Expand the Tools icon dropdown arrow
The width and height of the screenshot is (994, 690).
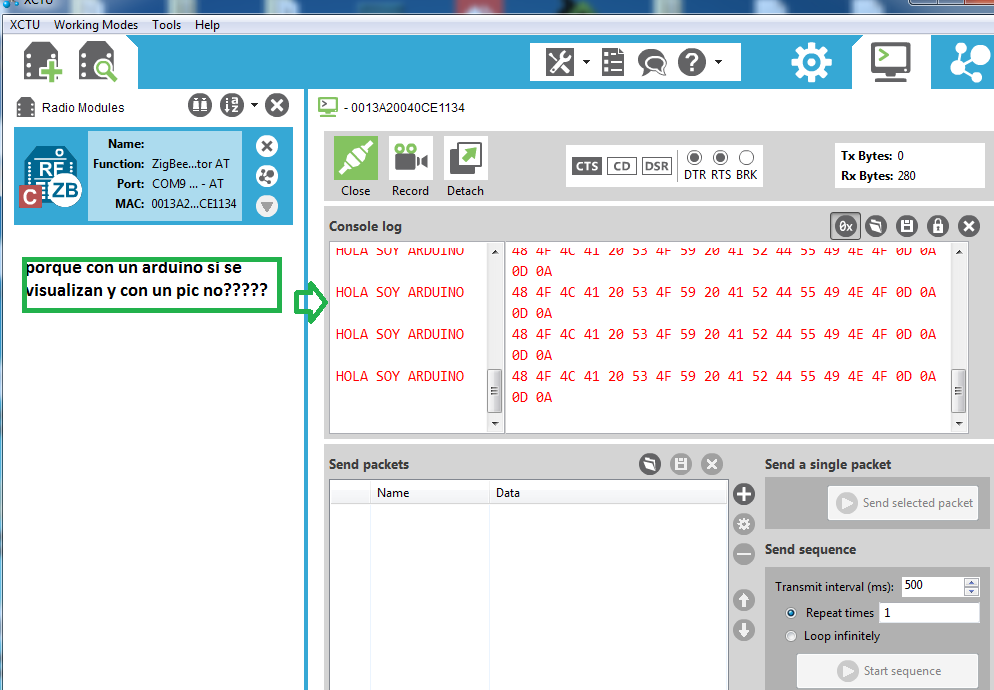586,62
